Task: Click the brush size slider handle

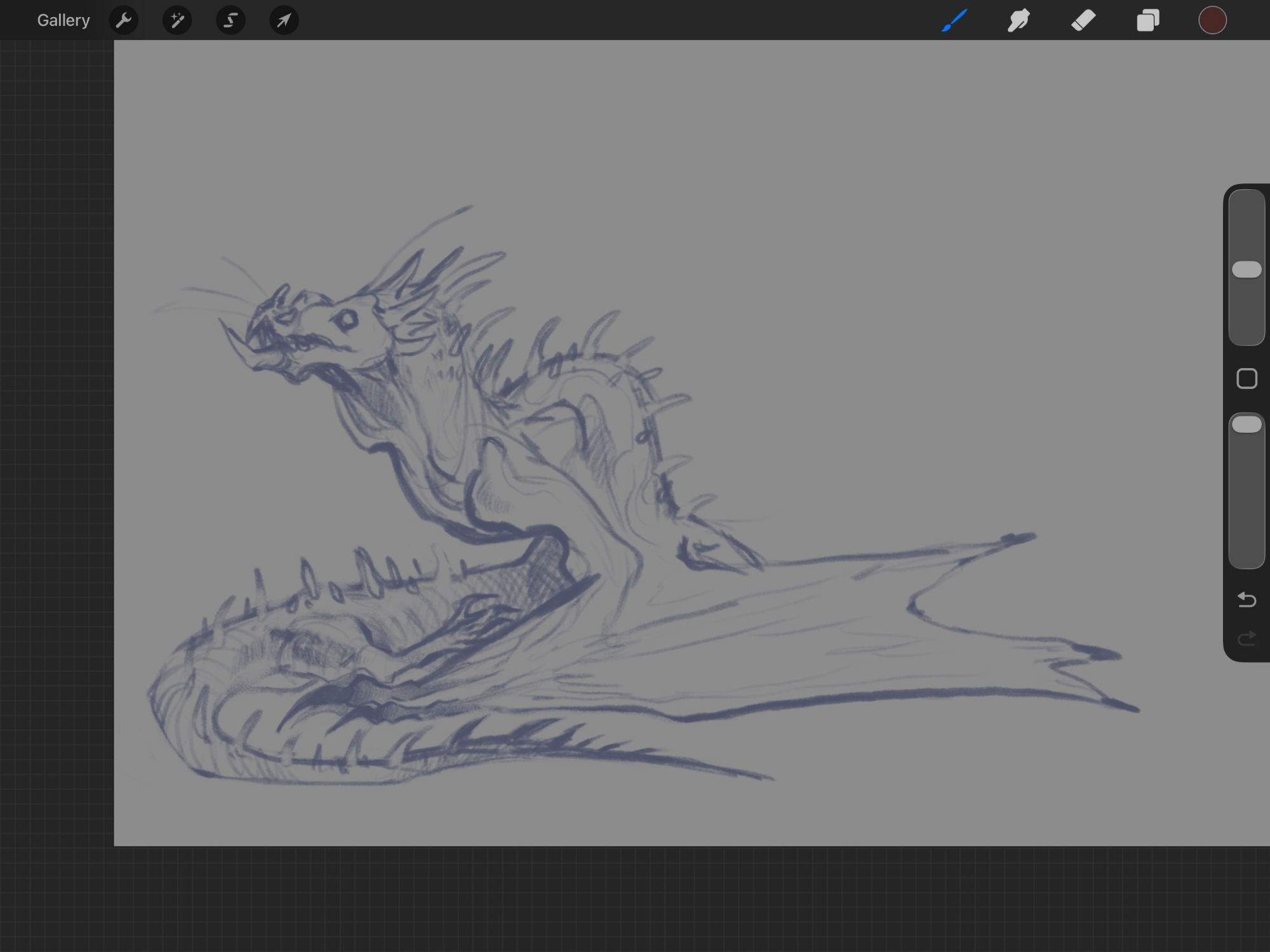Action: 1247,270
